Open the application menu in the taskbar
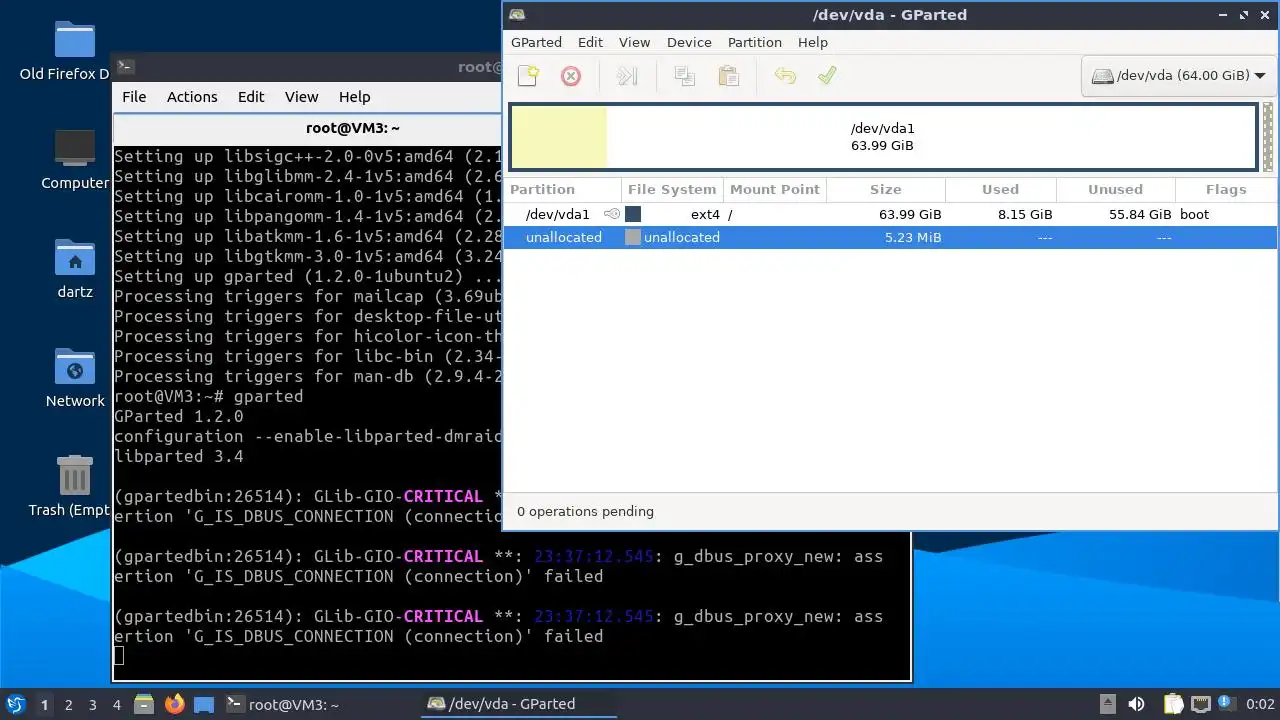 pyautogui.click(x=15, y=704)
